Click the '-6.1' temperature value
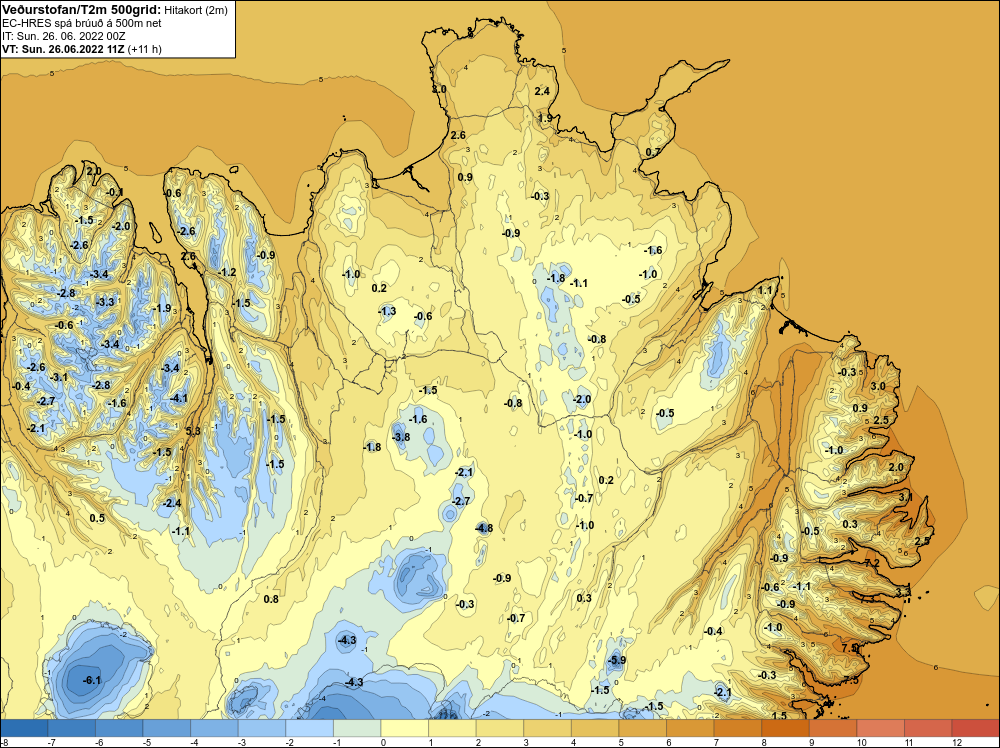Image resolution: width=1000 pixels, height=748 pixels. [92, 680]
